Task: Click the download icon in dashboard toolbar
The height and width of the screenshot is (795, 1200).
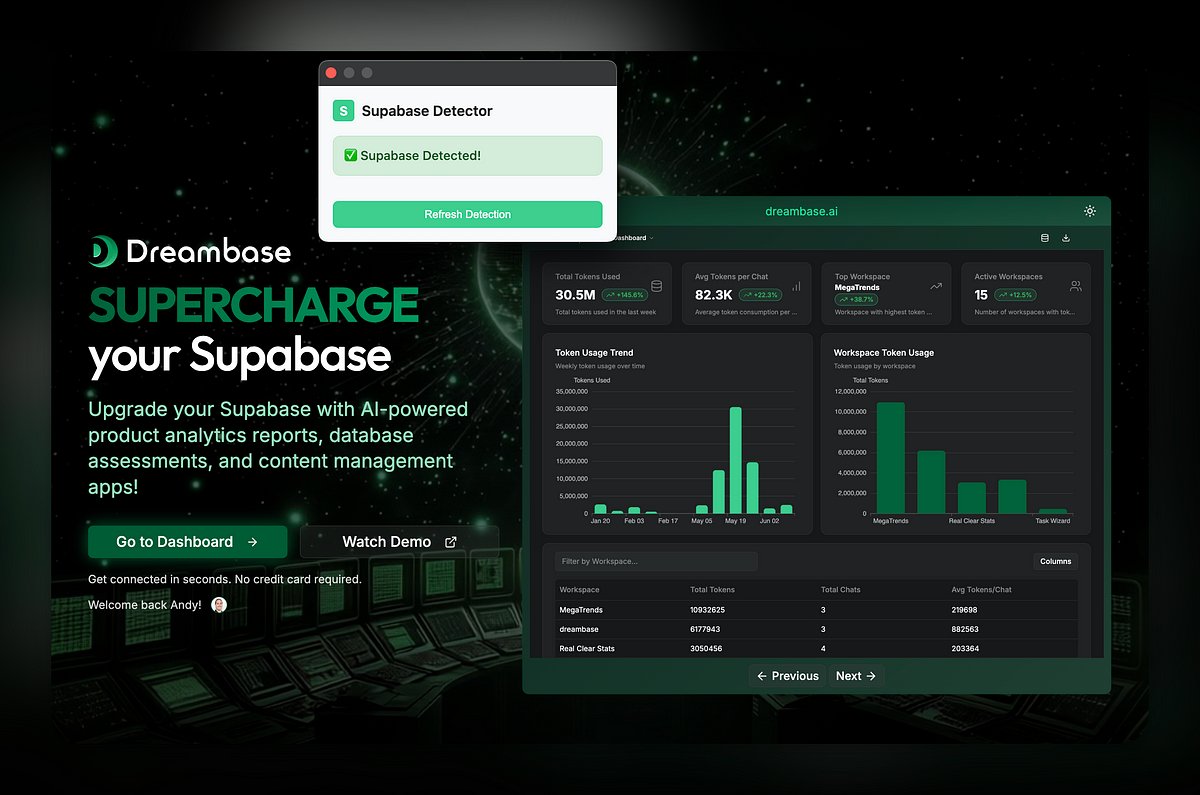Action: 1066,238
